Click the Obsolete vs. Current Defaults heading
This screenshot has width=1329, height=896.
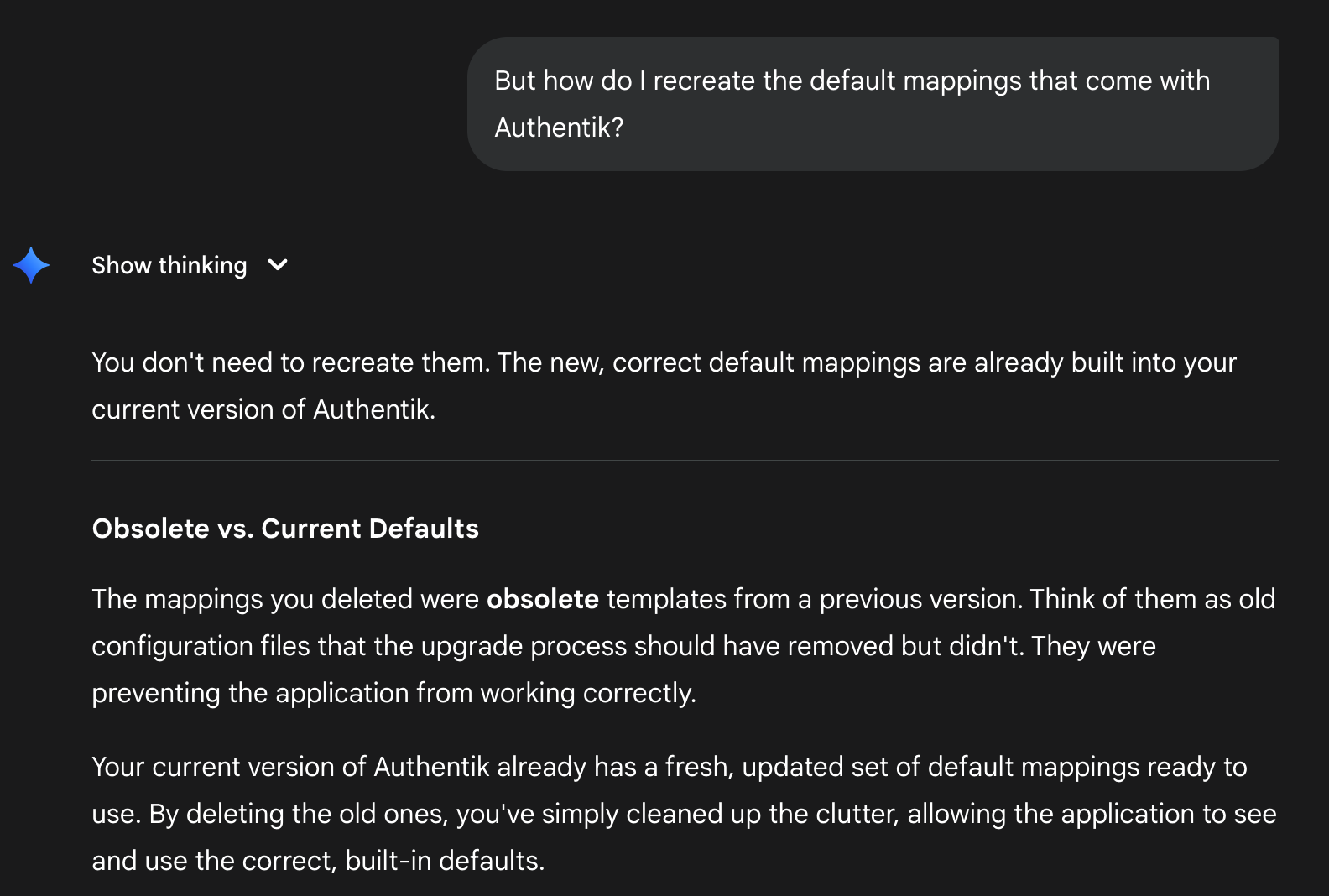[x=284, y=529]
